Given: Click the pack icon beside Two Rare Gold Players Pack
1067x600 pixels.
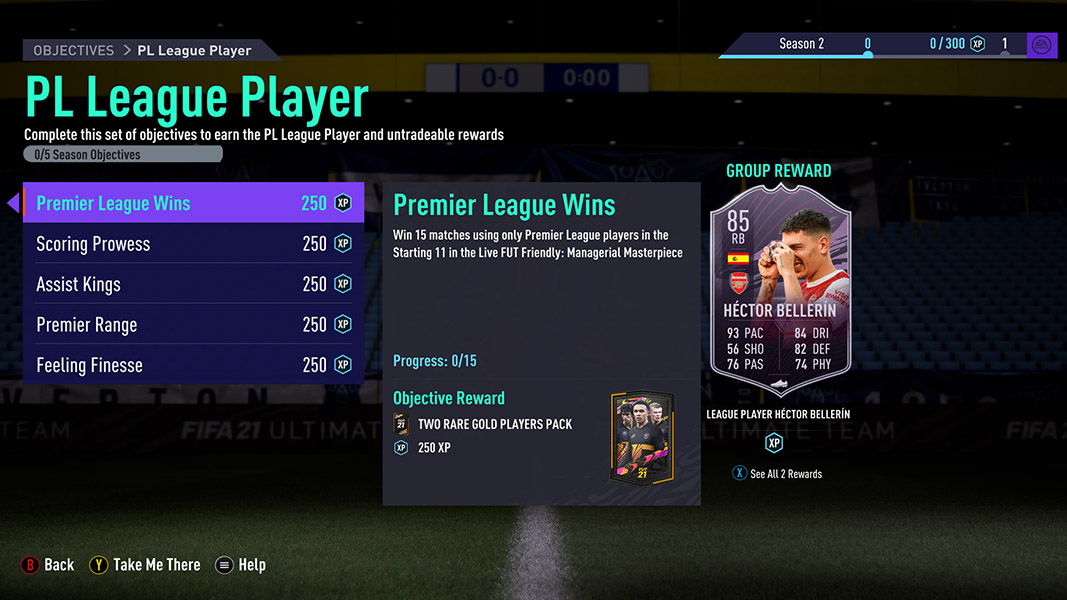Looking at the screenshot, I should point(400,424).
